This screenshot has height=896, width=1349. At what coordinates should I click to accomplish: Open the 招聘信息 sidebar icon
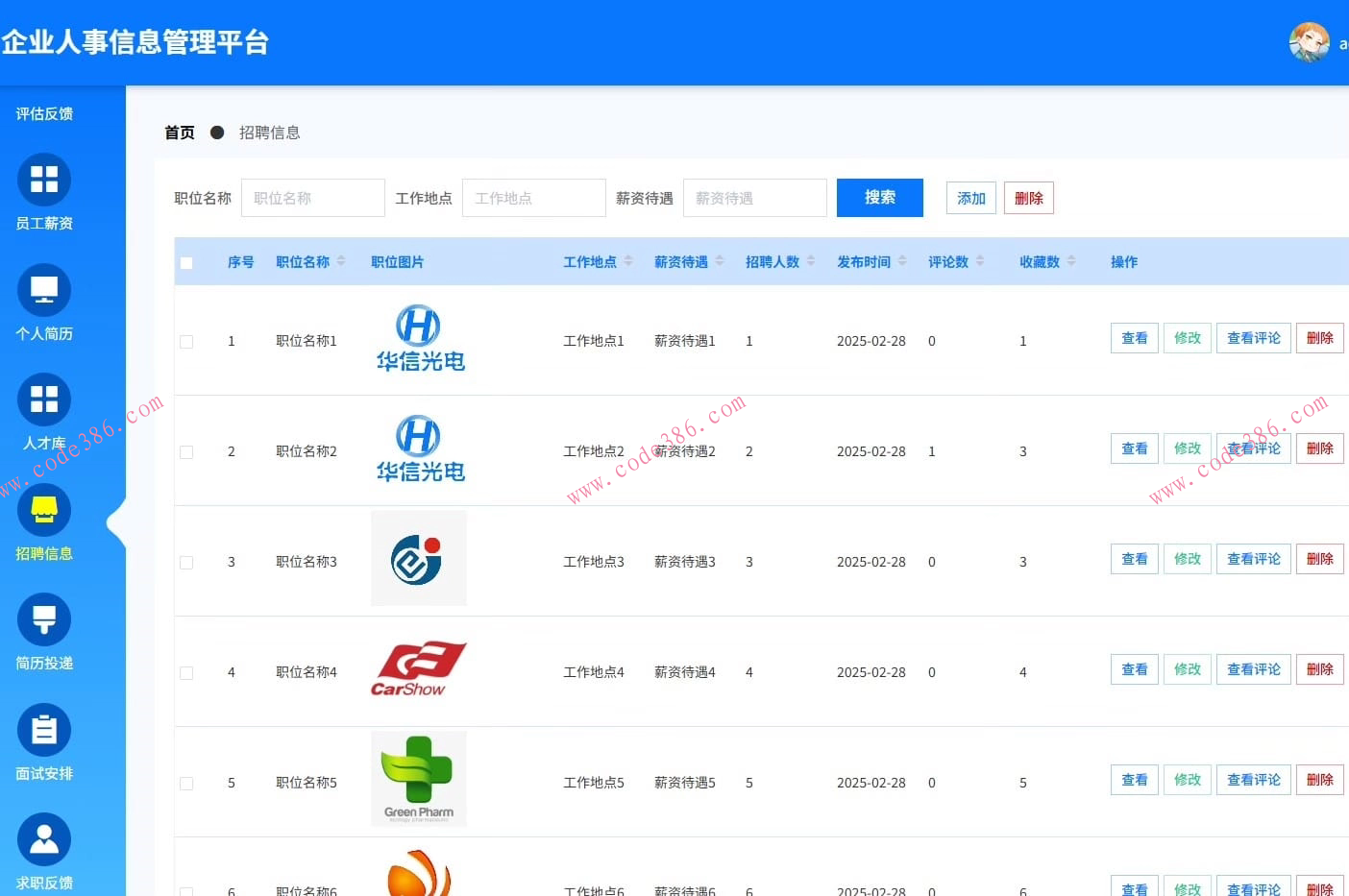click(43, 509)
